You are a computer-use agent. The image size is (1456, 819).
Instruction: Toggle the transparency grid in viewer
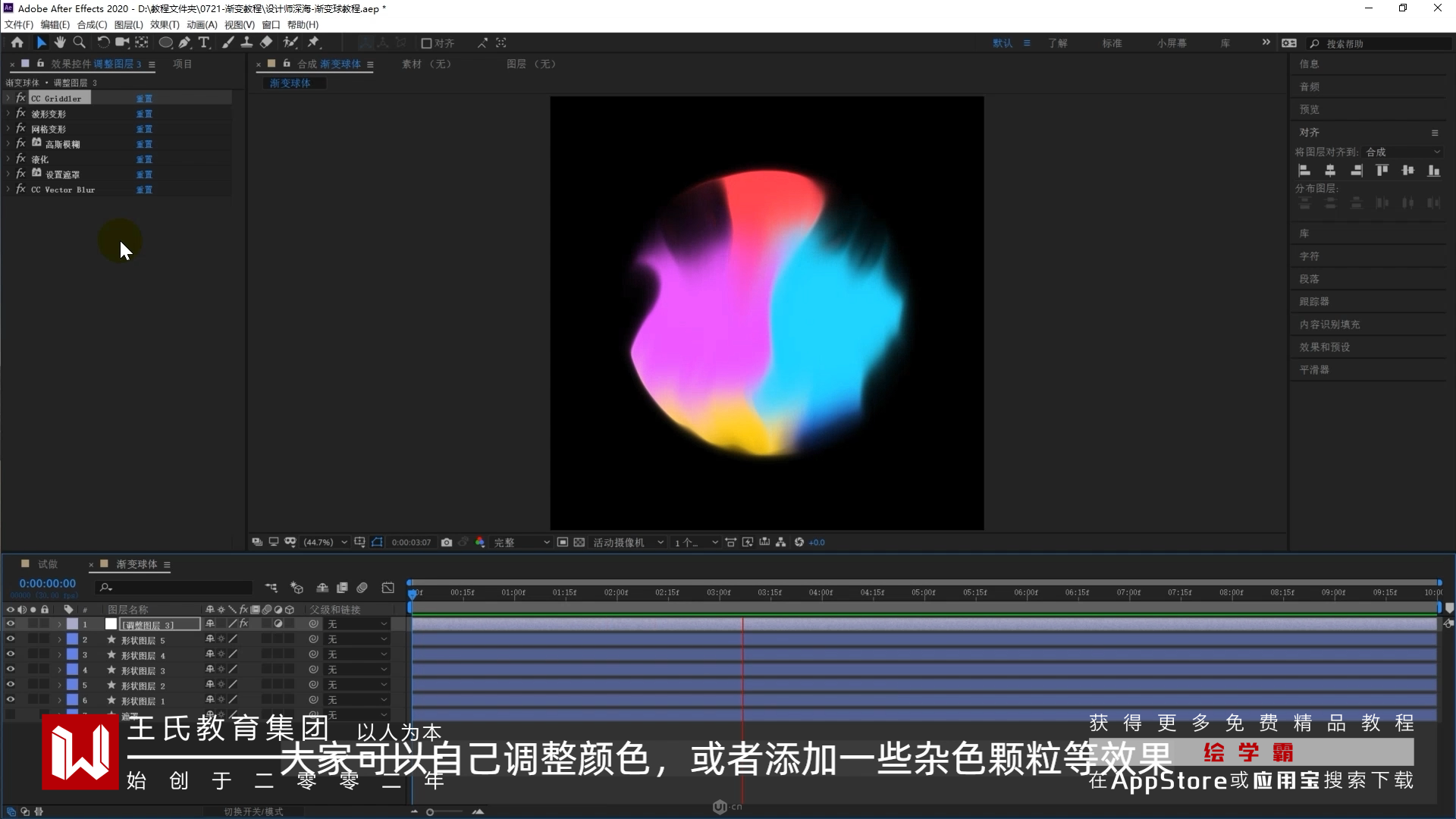coord(579,542)
